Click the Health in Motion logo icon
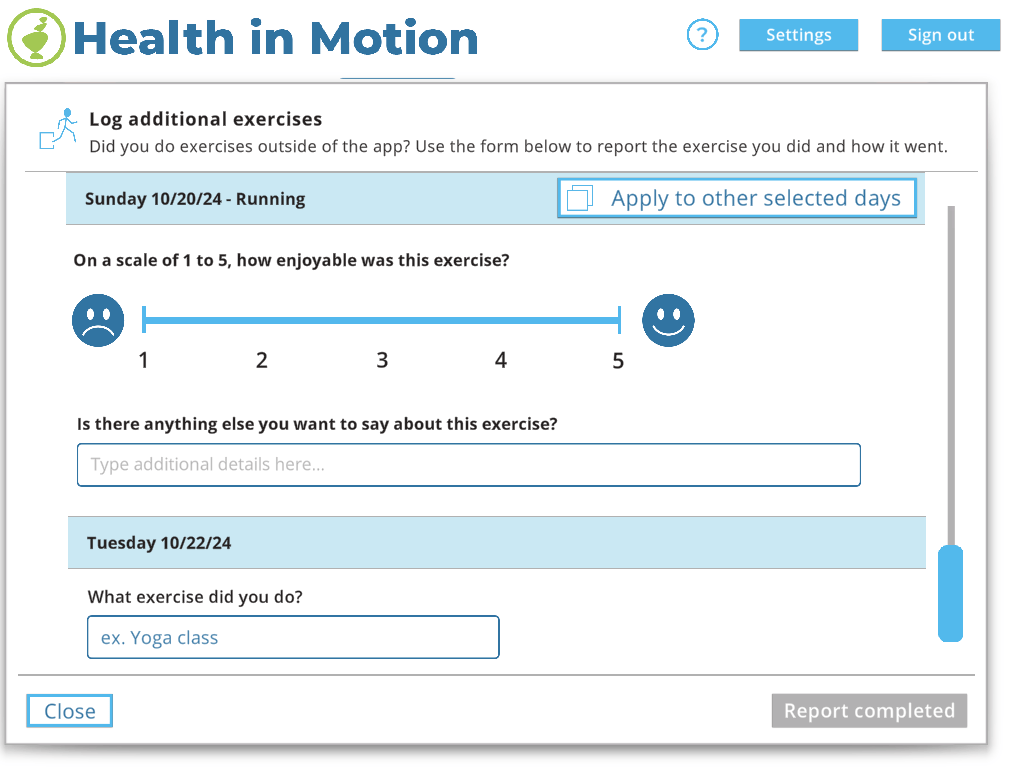 point(36,38)
